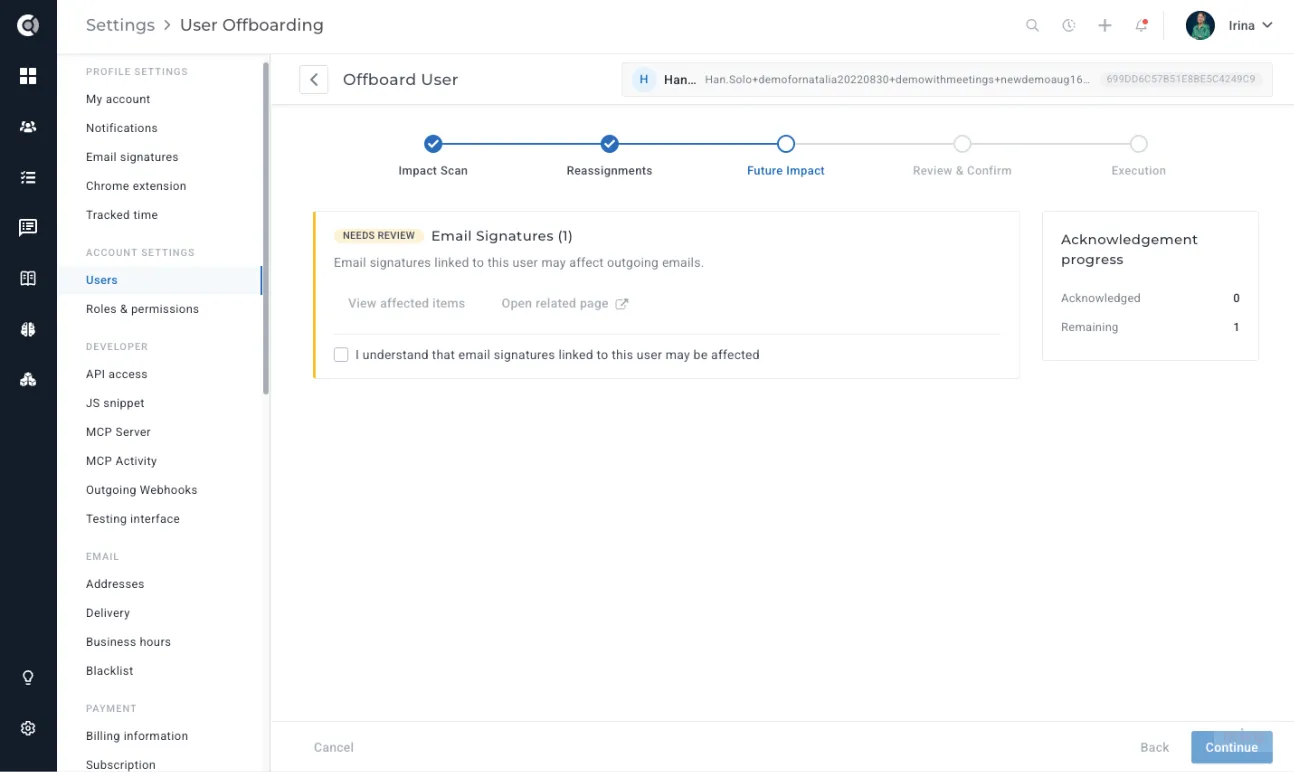Click the plus icon in top bar

[x=1105, y=26]
